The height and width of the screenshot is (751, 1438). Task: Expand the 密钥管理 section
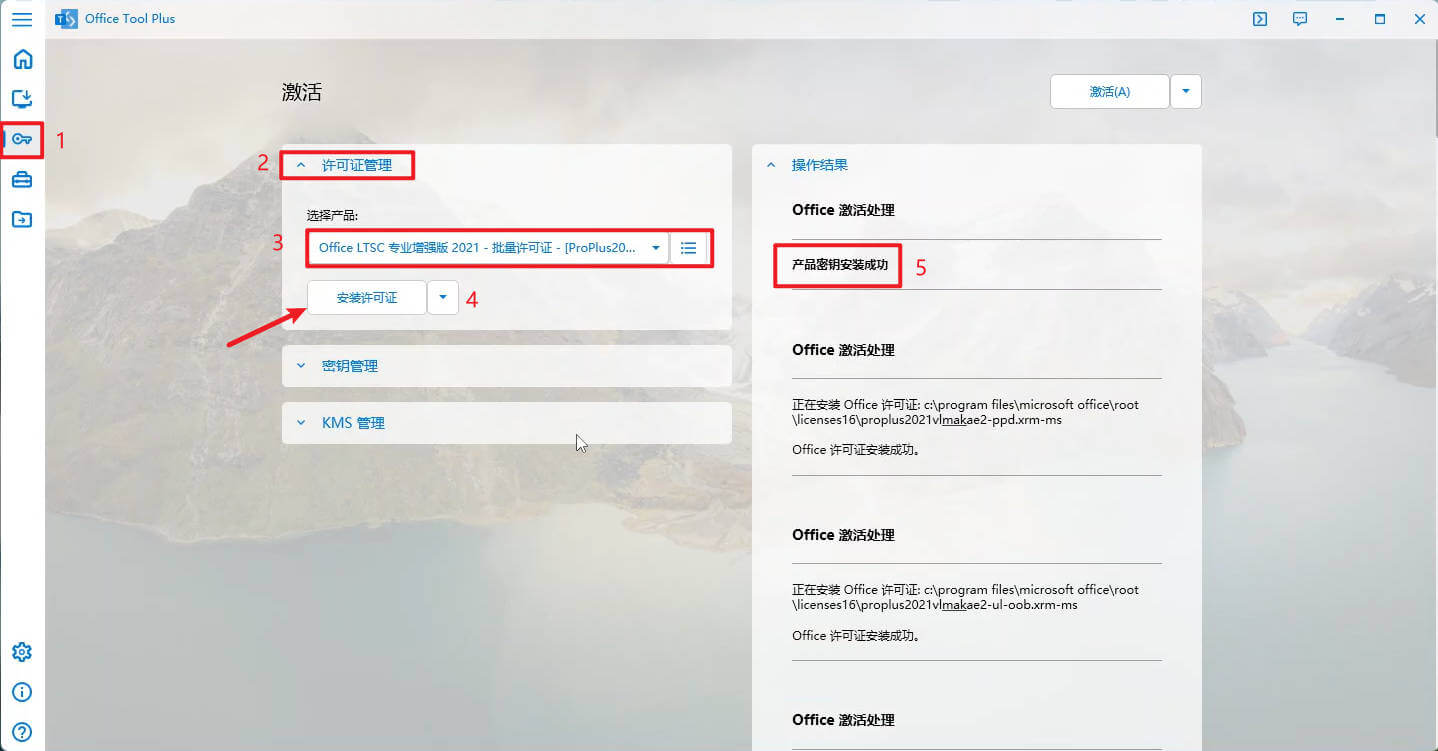click(x=507, y=366)
